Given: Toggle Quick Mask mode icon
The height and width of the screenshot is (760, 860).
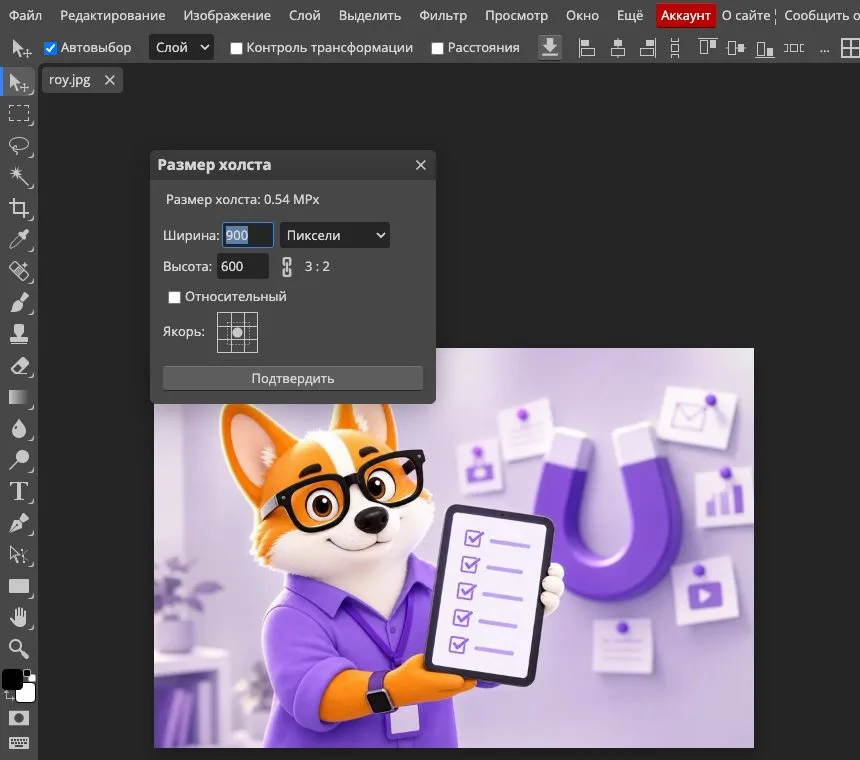Looking at the screenshot, I should 19,718.
